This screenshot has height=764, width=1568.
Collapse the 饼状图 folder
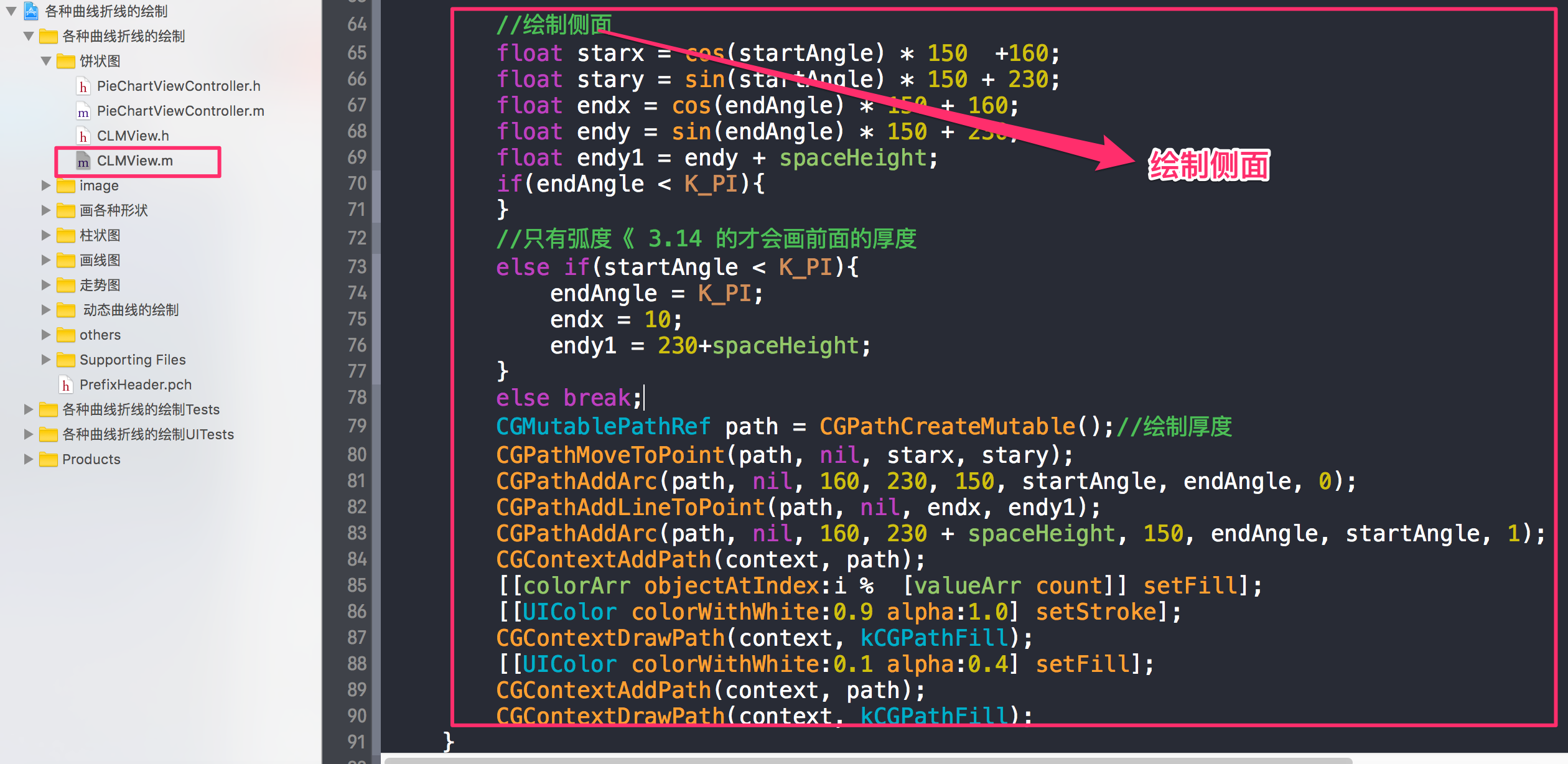[46, 61]
